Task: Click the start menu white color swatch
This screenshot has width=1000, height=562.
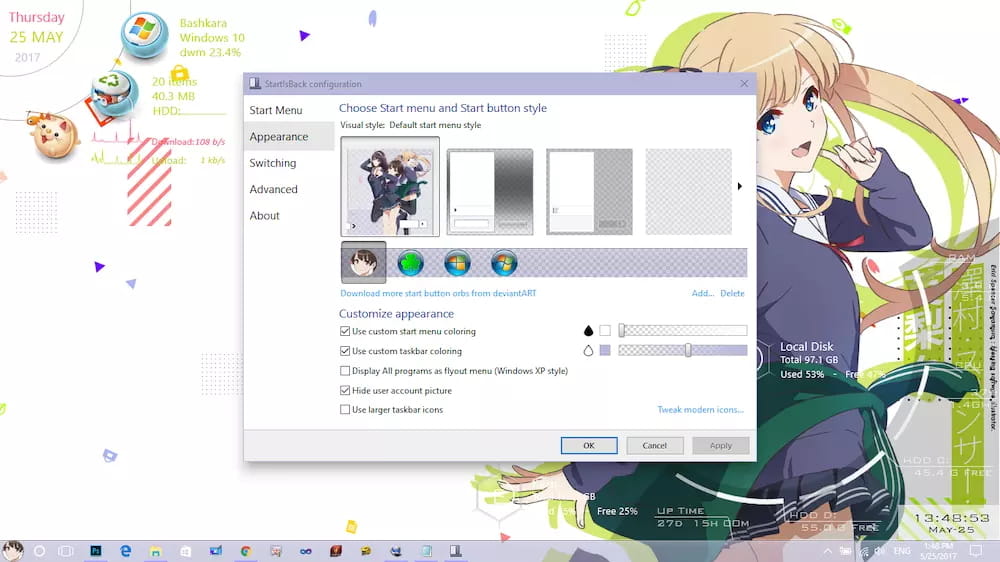Action: (x=605, y=330)
